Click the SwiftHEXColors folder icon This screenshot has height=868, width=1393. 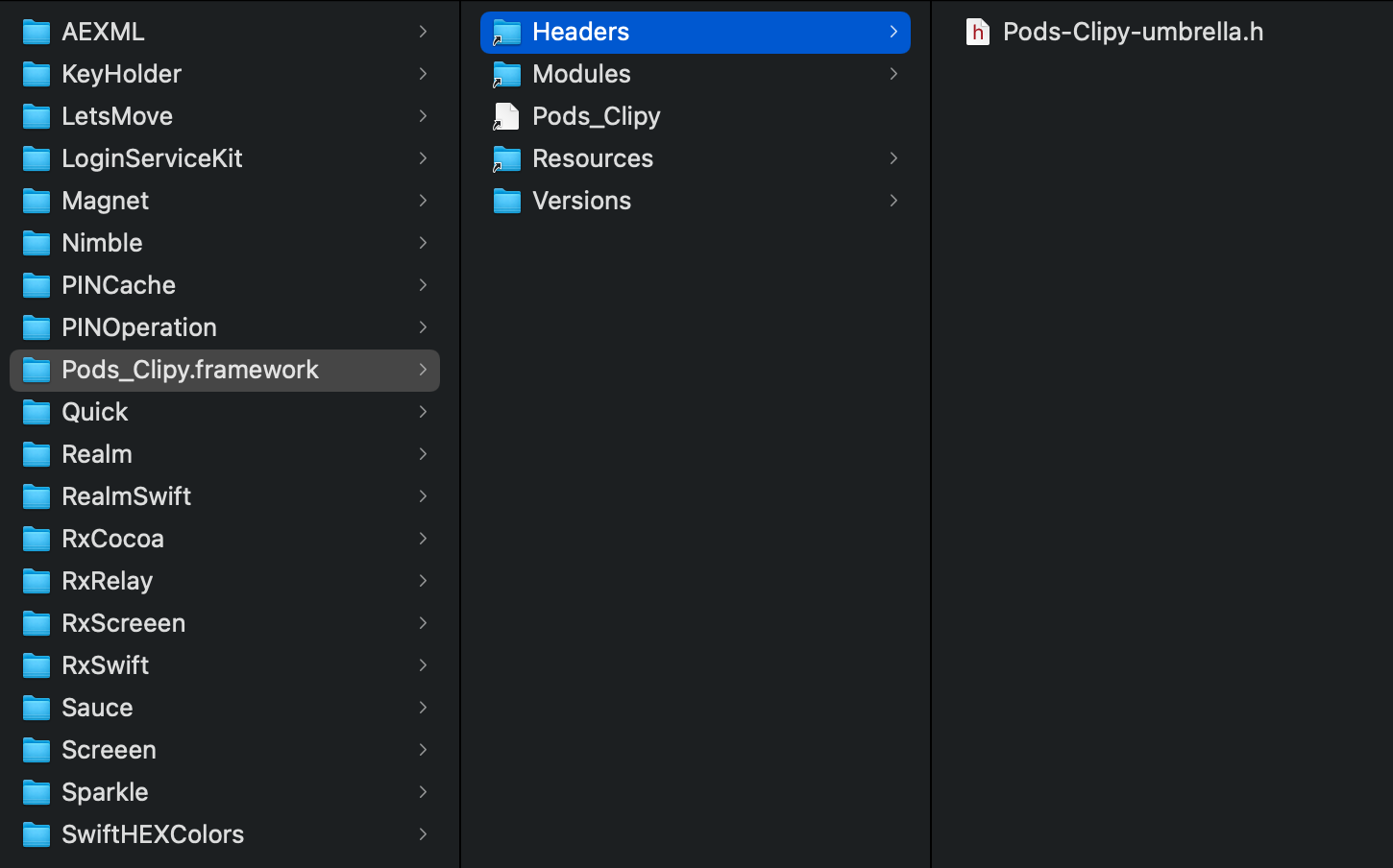click(x=37, y=834)
